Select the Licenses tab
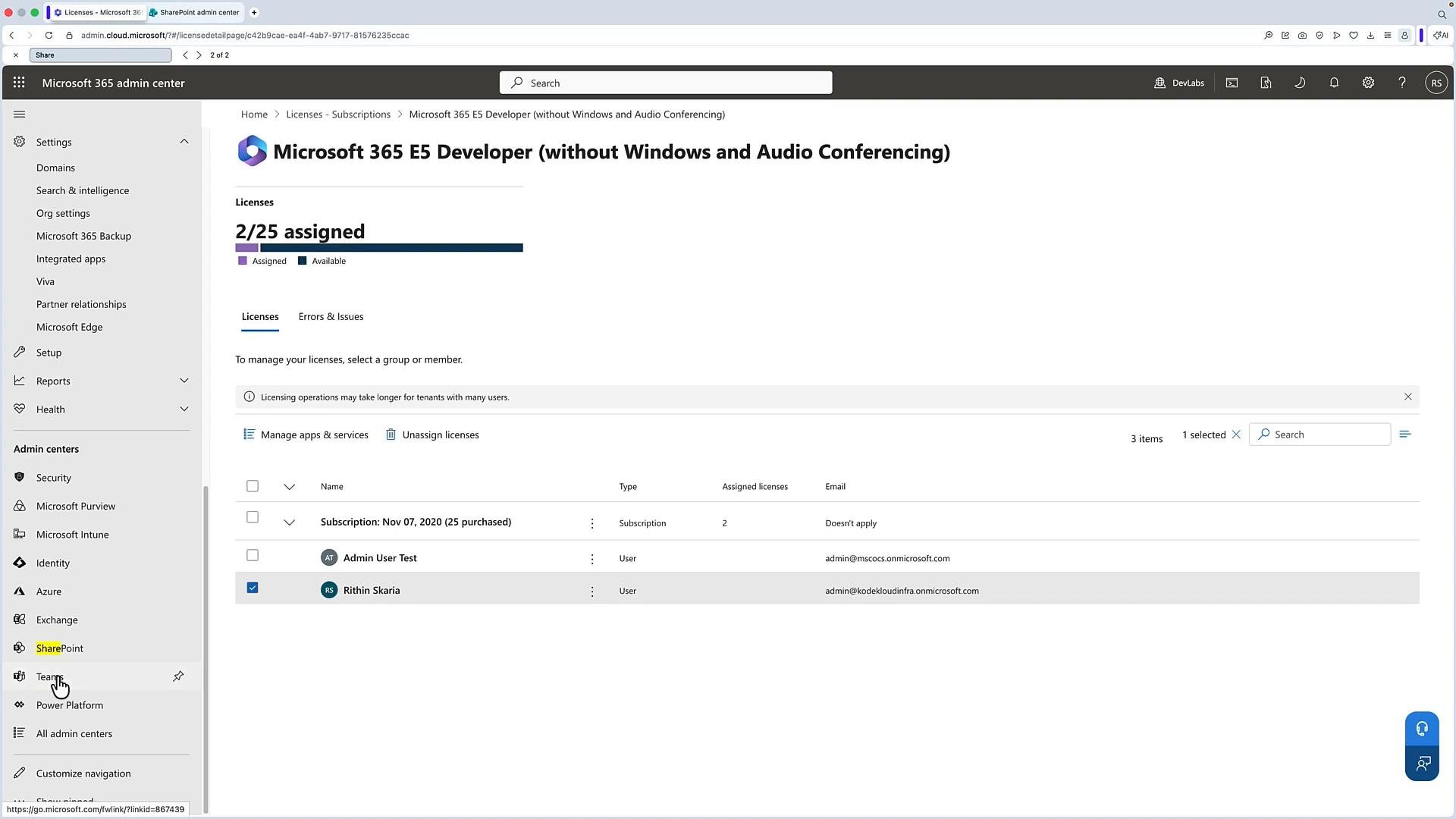1456x819 pixels. click(260, 317)
